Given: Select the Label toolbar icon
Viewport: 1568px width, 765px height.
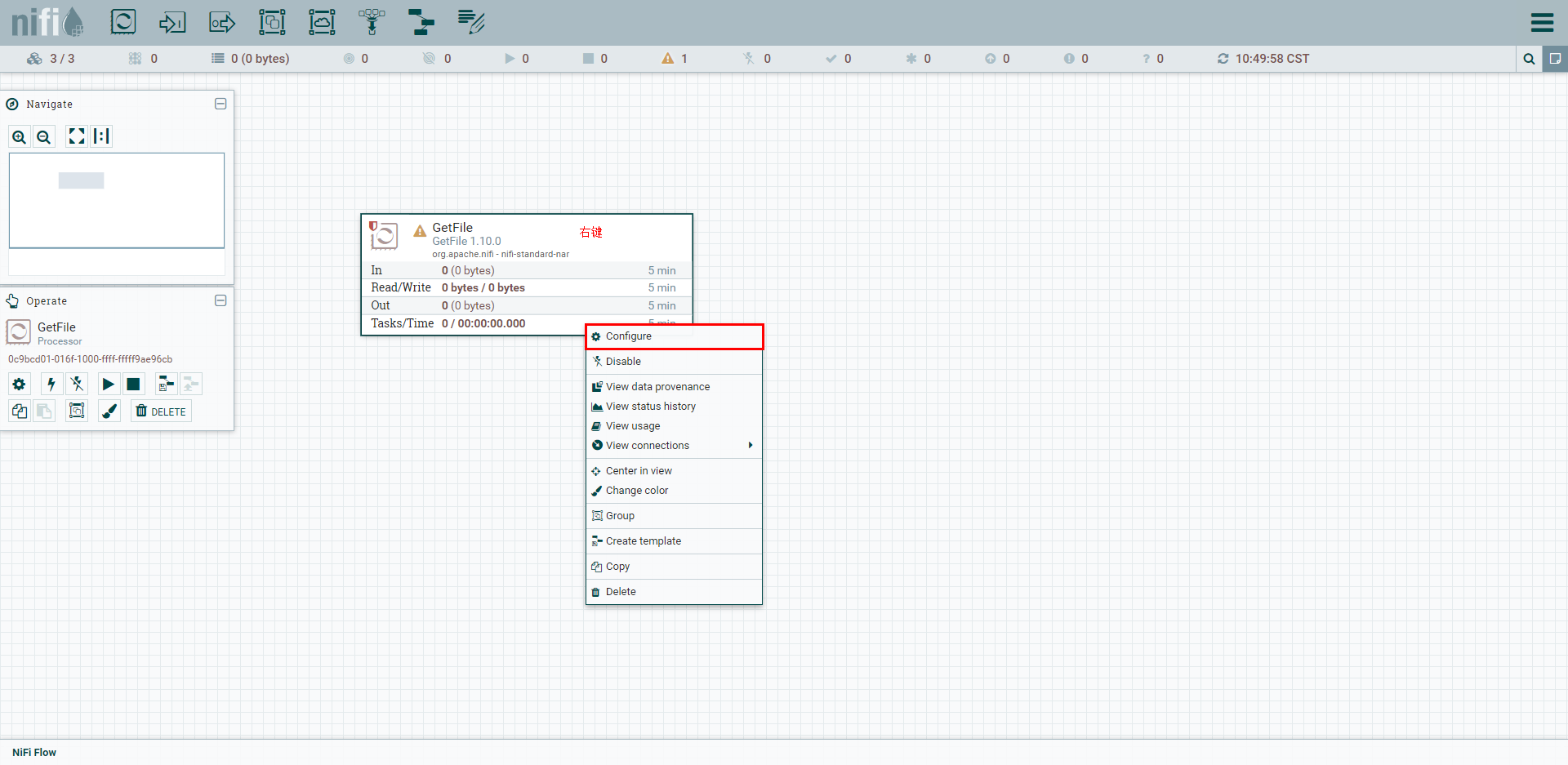Looking at the screenshot, I should point(471,21).
